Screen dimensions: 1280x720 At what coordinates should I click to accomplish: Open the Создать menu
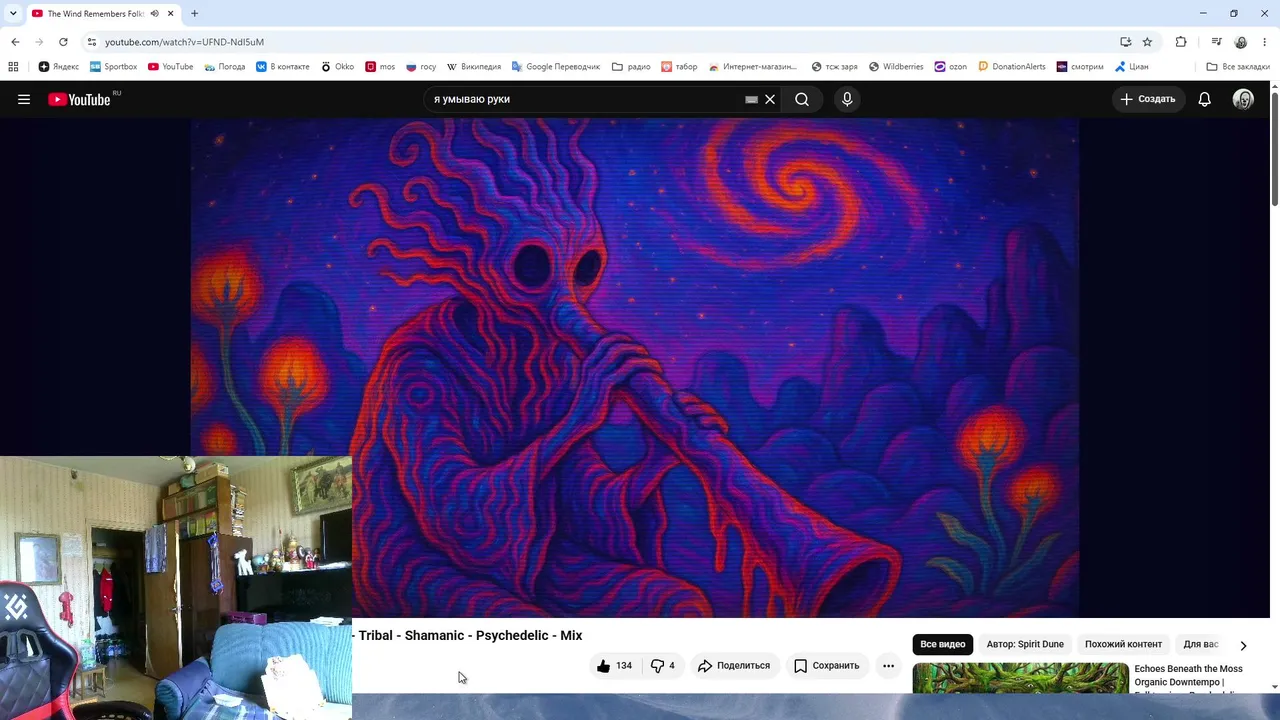click(x=1148, y=99)
